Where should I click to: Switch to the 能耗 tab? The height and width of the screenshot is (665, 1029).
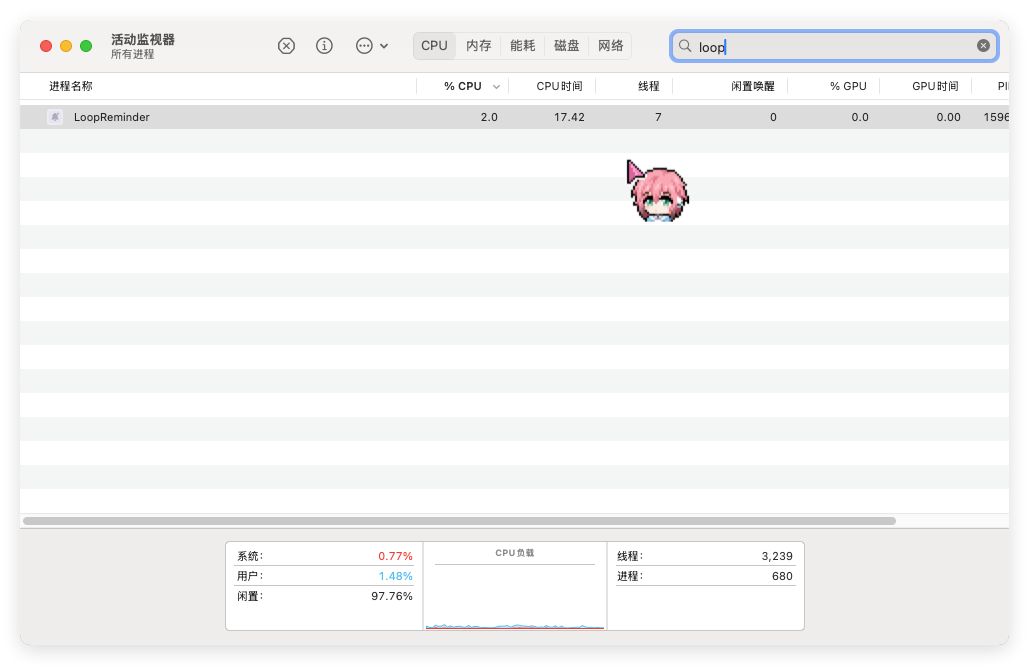pos(522,46)
